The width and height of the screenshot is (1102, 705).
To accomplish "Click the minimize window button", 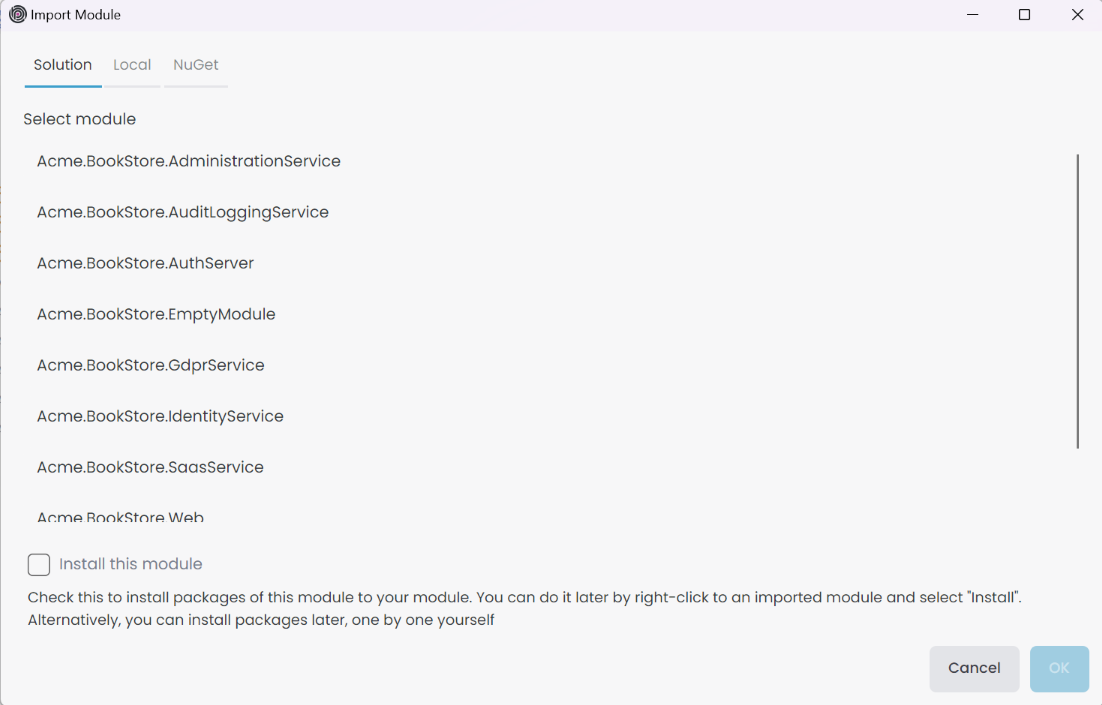I will coord(971,15).
